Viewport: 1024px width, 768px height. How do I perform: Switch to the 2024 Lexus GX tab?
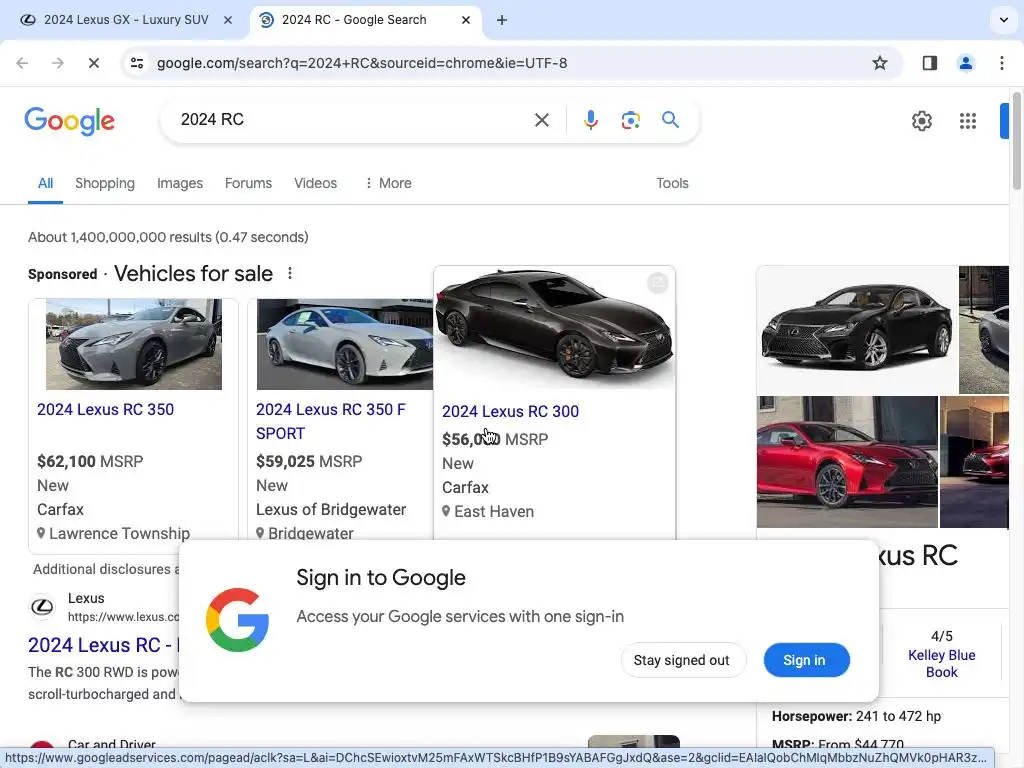(125, 20)
